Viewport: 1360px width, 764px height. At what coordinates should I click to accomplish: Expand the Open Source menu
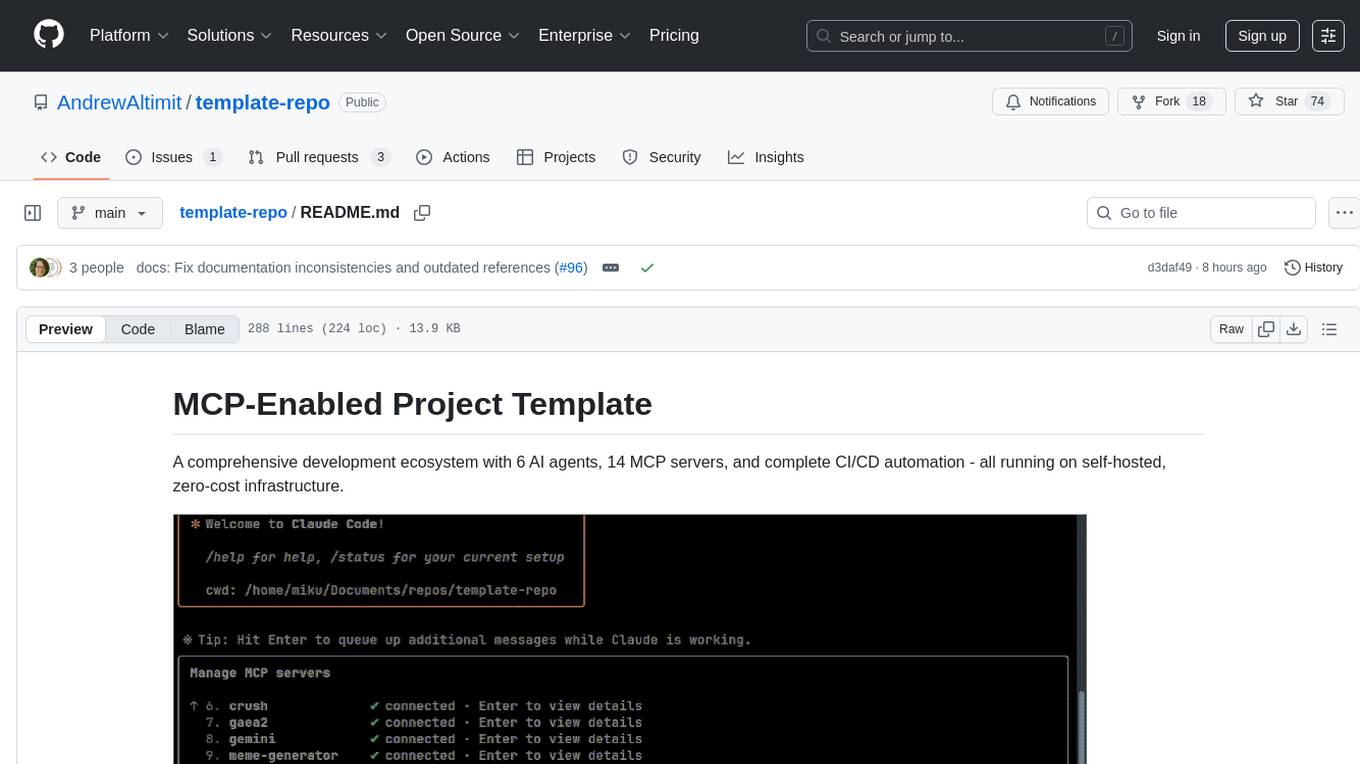(463, 35)
